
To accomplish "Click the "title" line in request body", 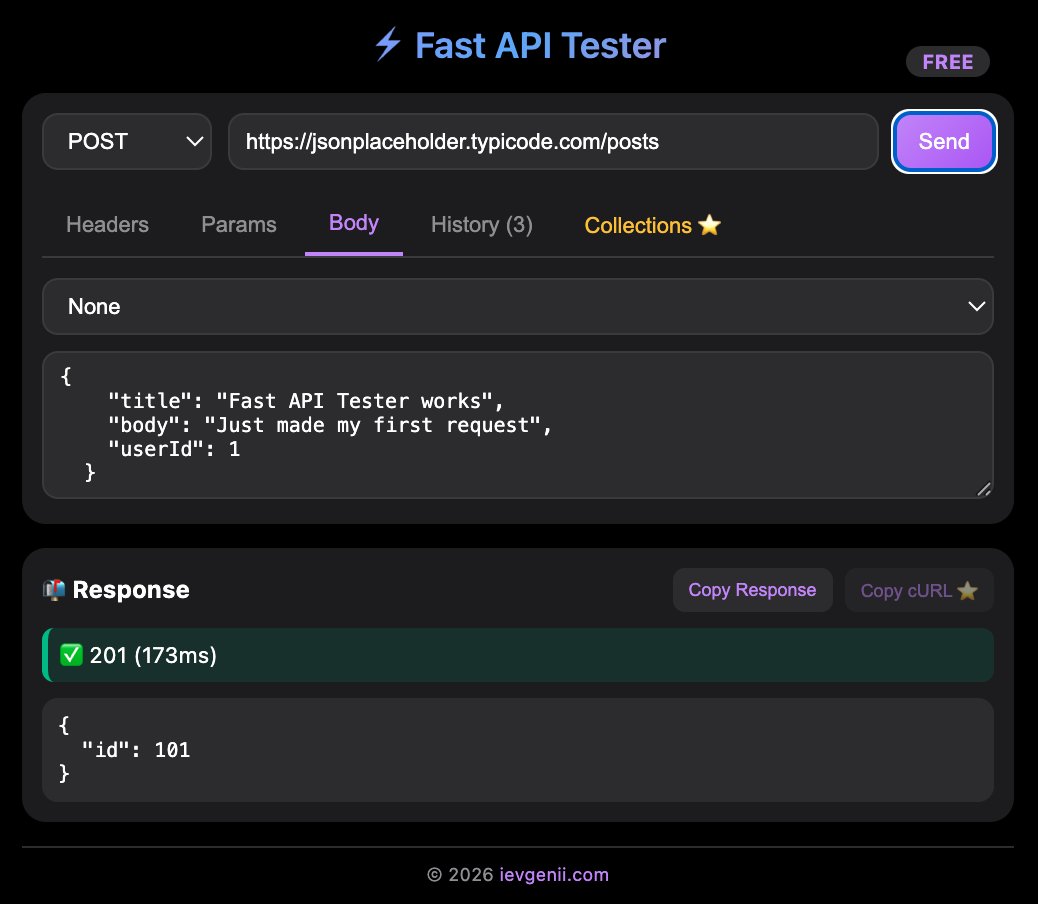I will click(x=306, y=401).
